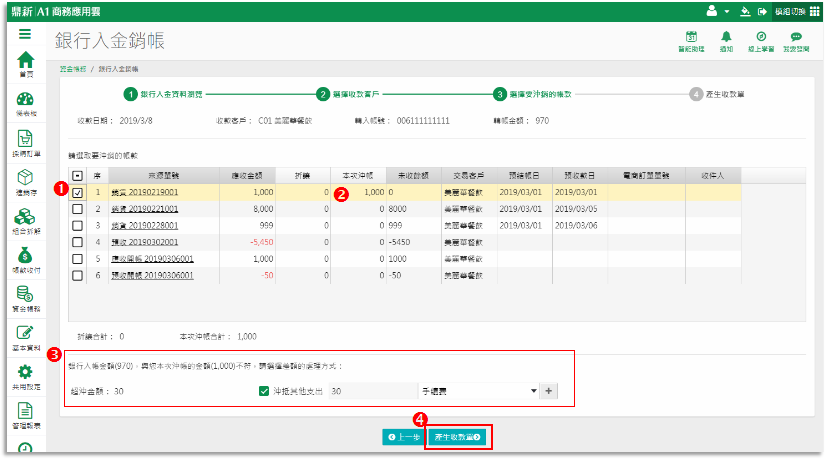Click the discount cell in row 1
The width and height of the screenshot is (827, 460).
pyautogui.click(x=303, y=192)
